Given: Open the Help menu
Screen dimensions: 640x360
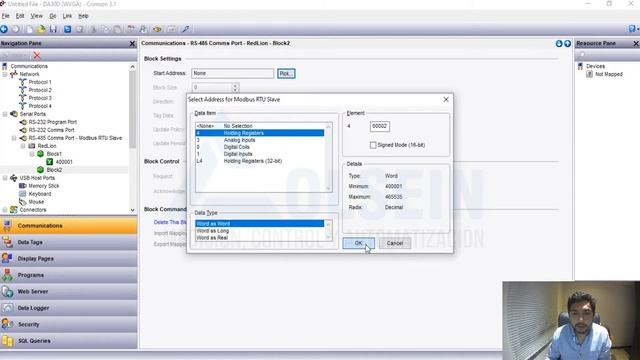Looking at the screenshot, I should tap(83, 16).
